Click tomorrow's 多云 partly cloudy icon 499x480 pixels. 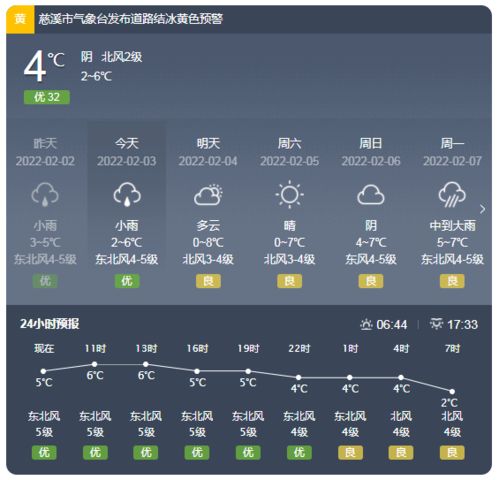208,194
